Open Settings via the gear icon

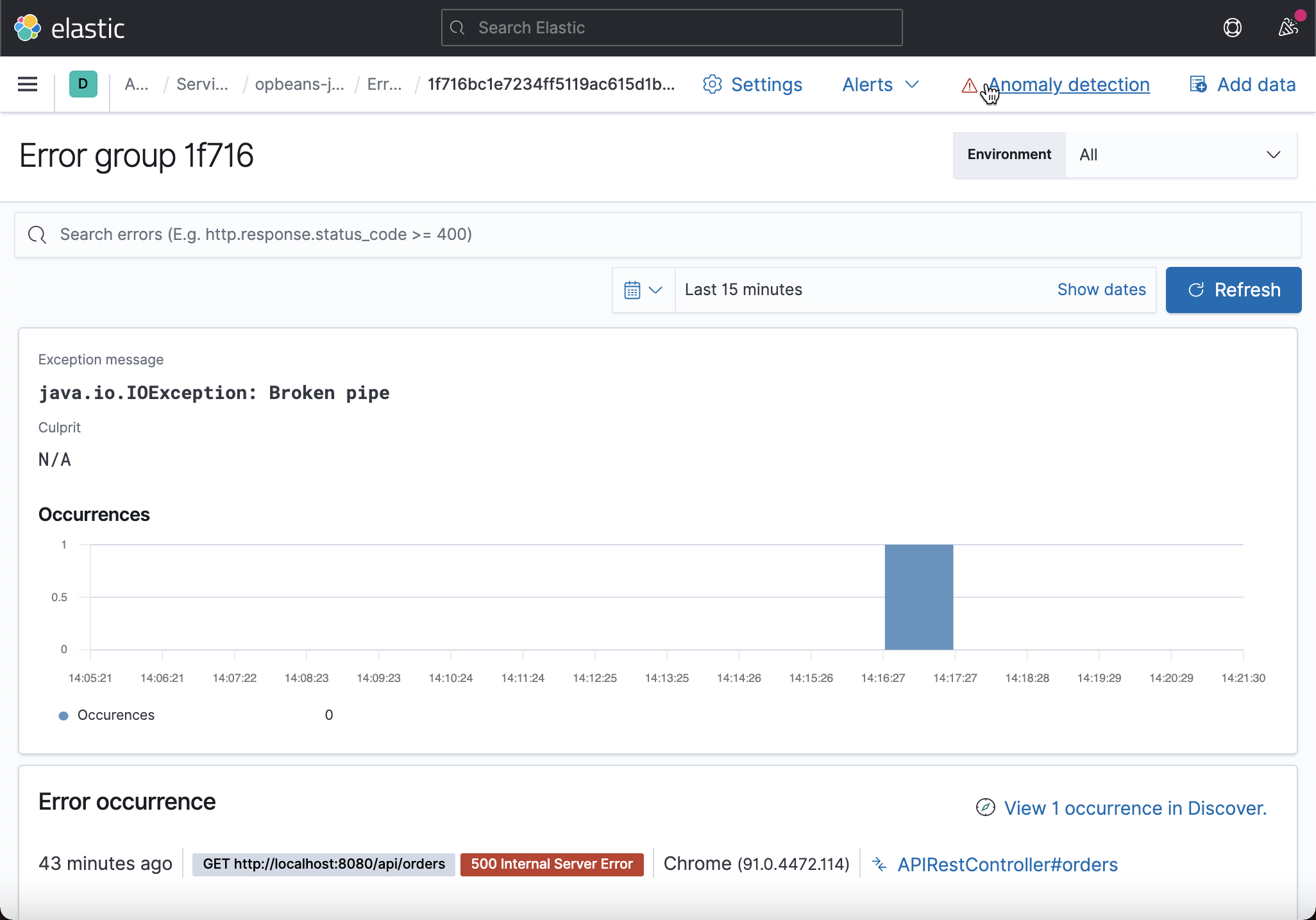[712, 84]
